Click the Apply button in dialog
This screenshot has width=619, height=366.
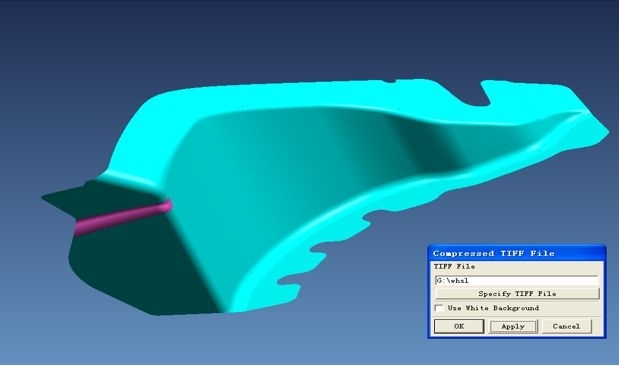coord(513,326)
